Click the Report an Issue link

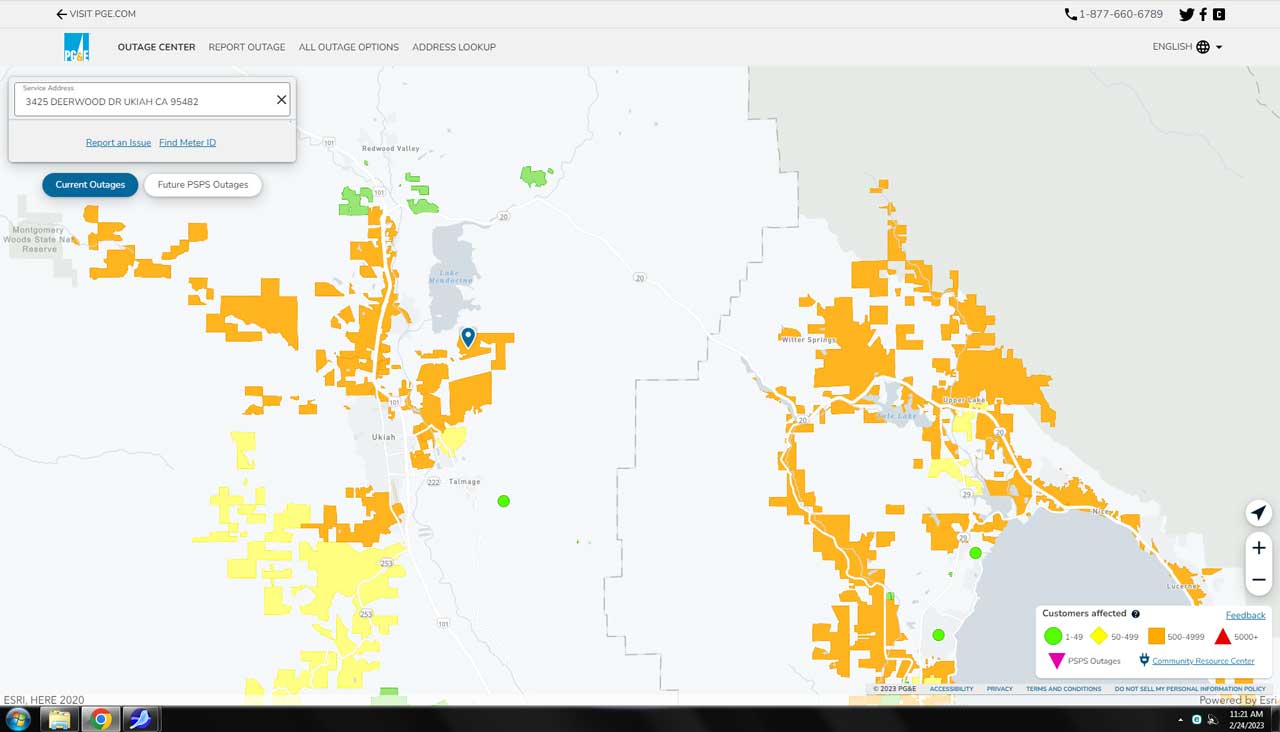coord(118,143)
